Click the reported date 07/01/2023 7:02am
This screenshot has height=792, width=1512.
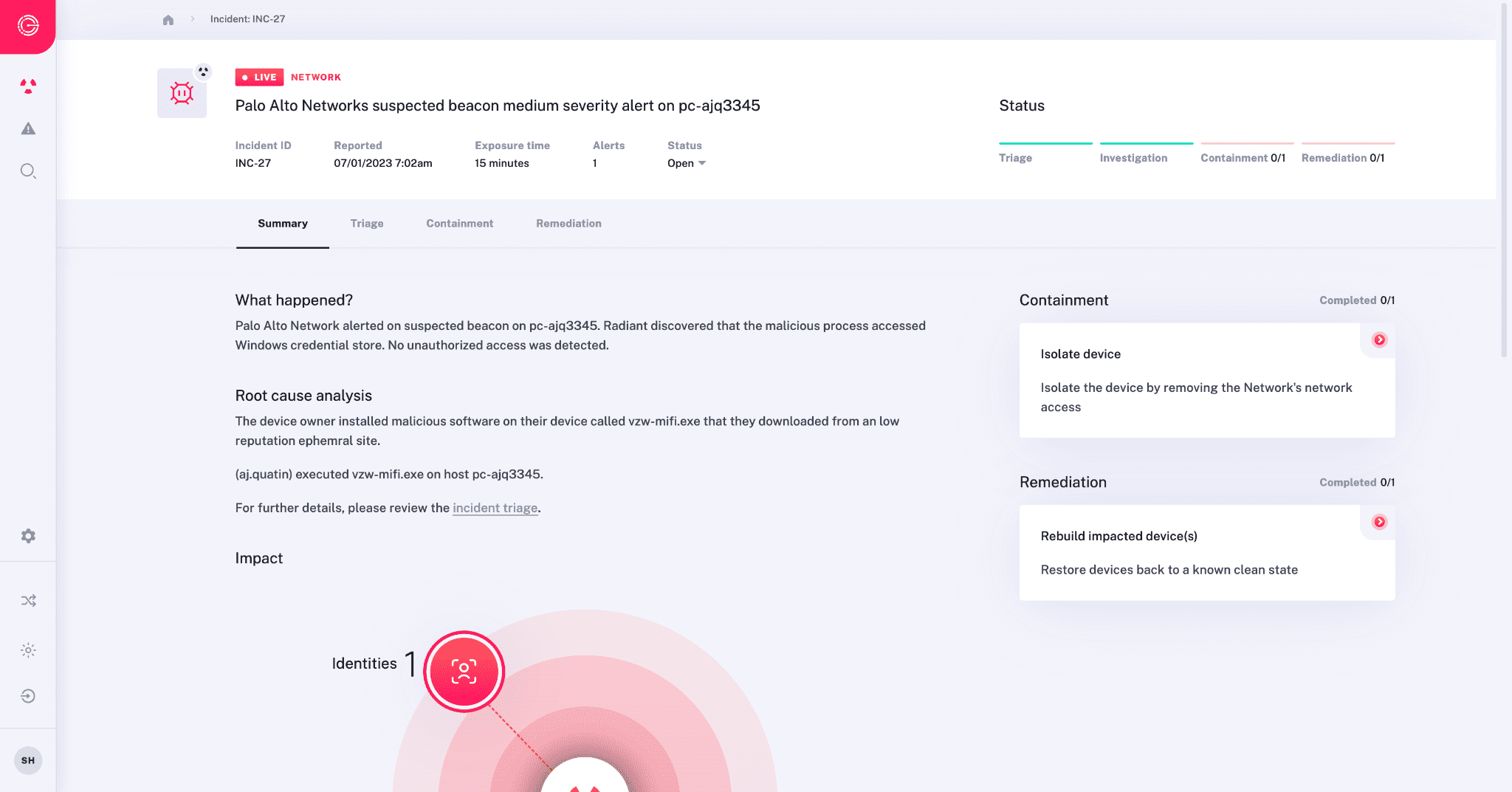pos(383,163)
